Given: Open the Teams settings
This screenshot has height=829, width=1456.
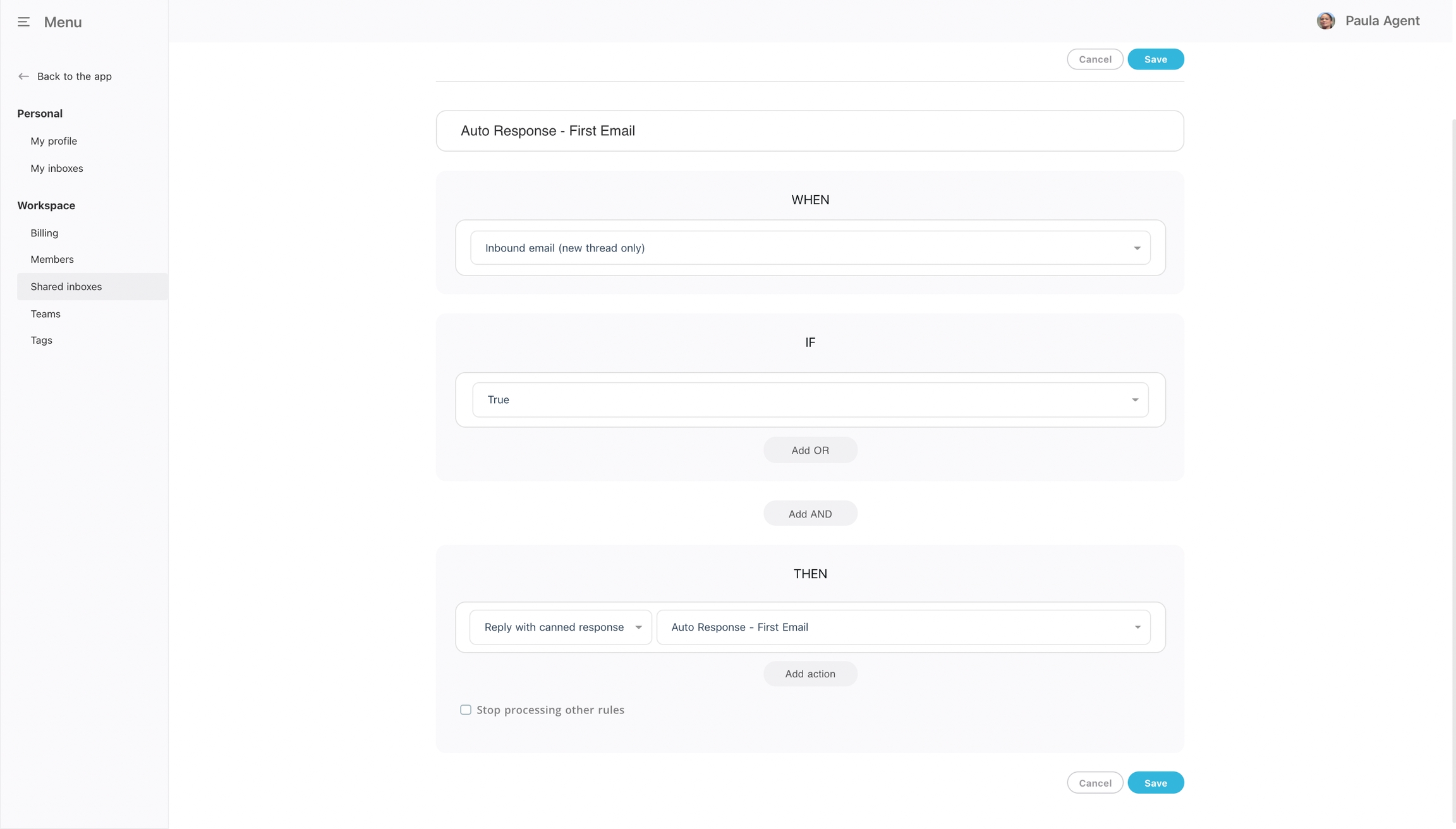Looking at the screenshot, I should pyautogui.click(x=45, y=314).
